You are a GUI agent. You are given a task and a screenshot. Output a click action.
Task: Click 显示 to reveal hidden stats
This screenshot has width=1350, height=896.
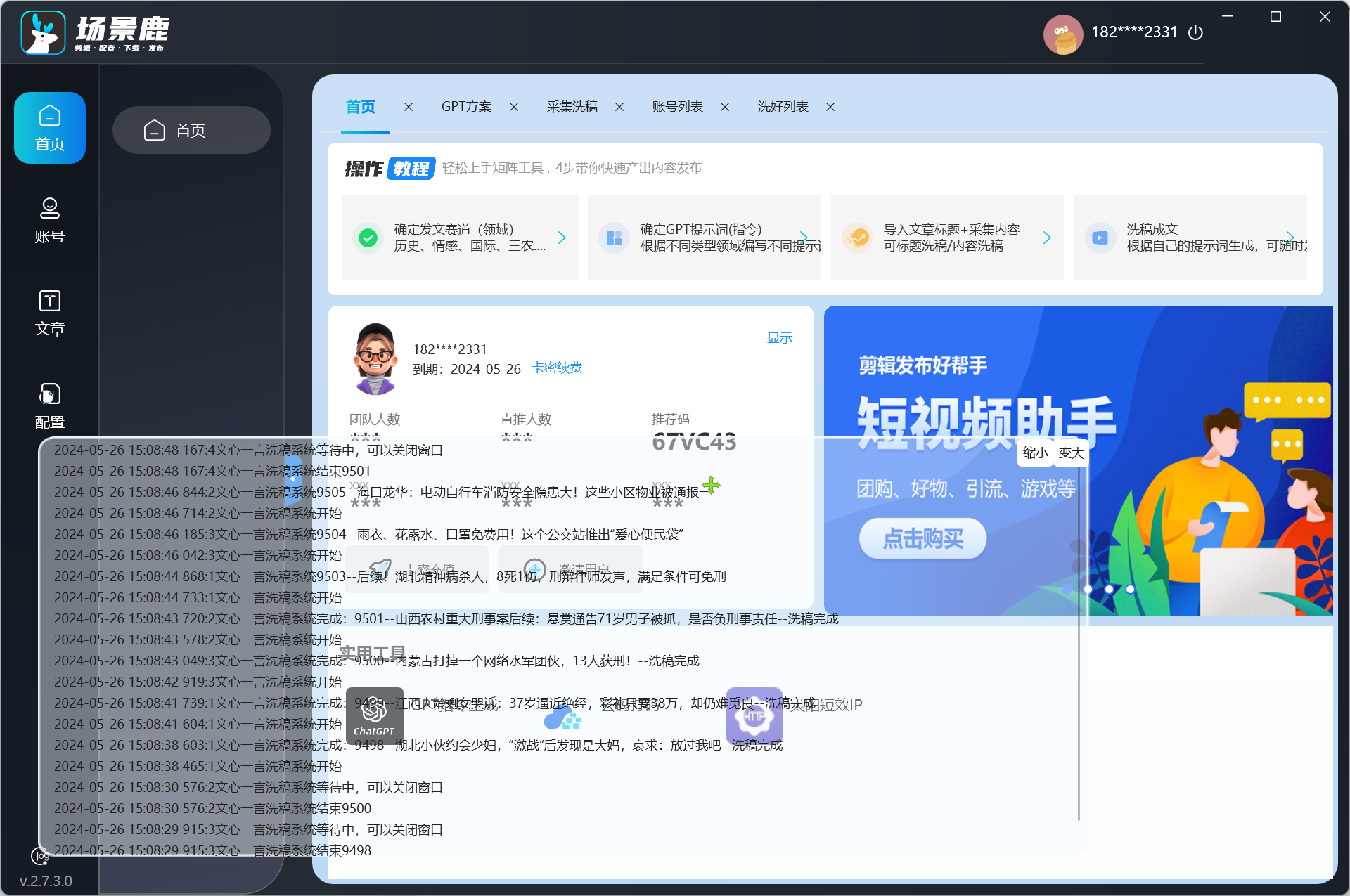pos(779,338)
